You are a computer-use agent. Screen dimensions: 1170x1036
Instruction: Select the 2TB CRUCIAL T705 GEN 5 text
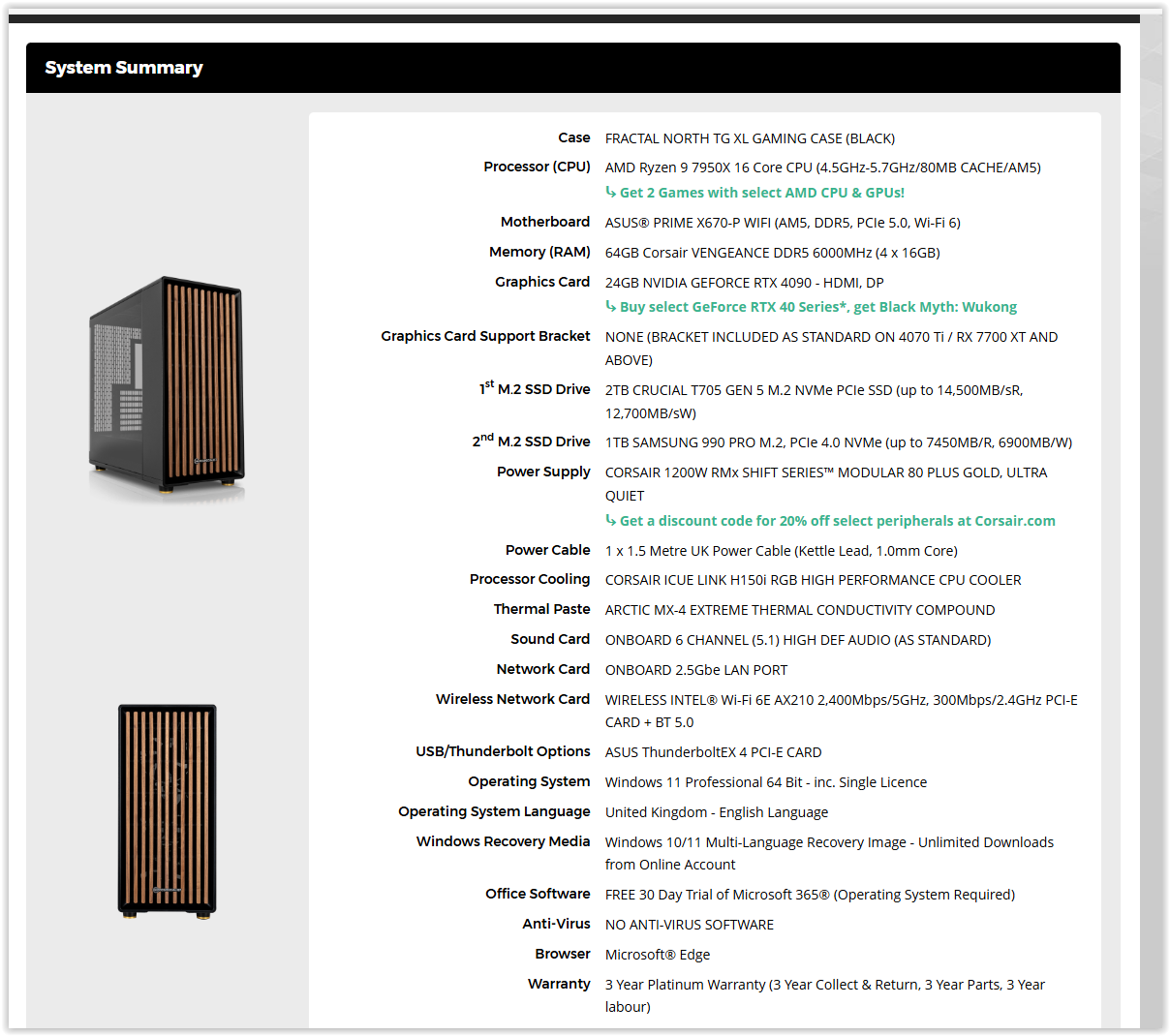(814, 402)
